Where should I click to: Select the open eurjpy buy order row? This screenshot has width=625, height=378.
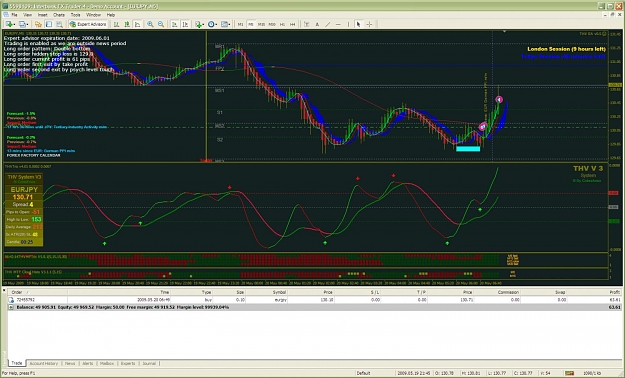314,299
